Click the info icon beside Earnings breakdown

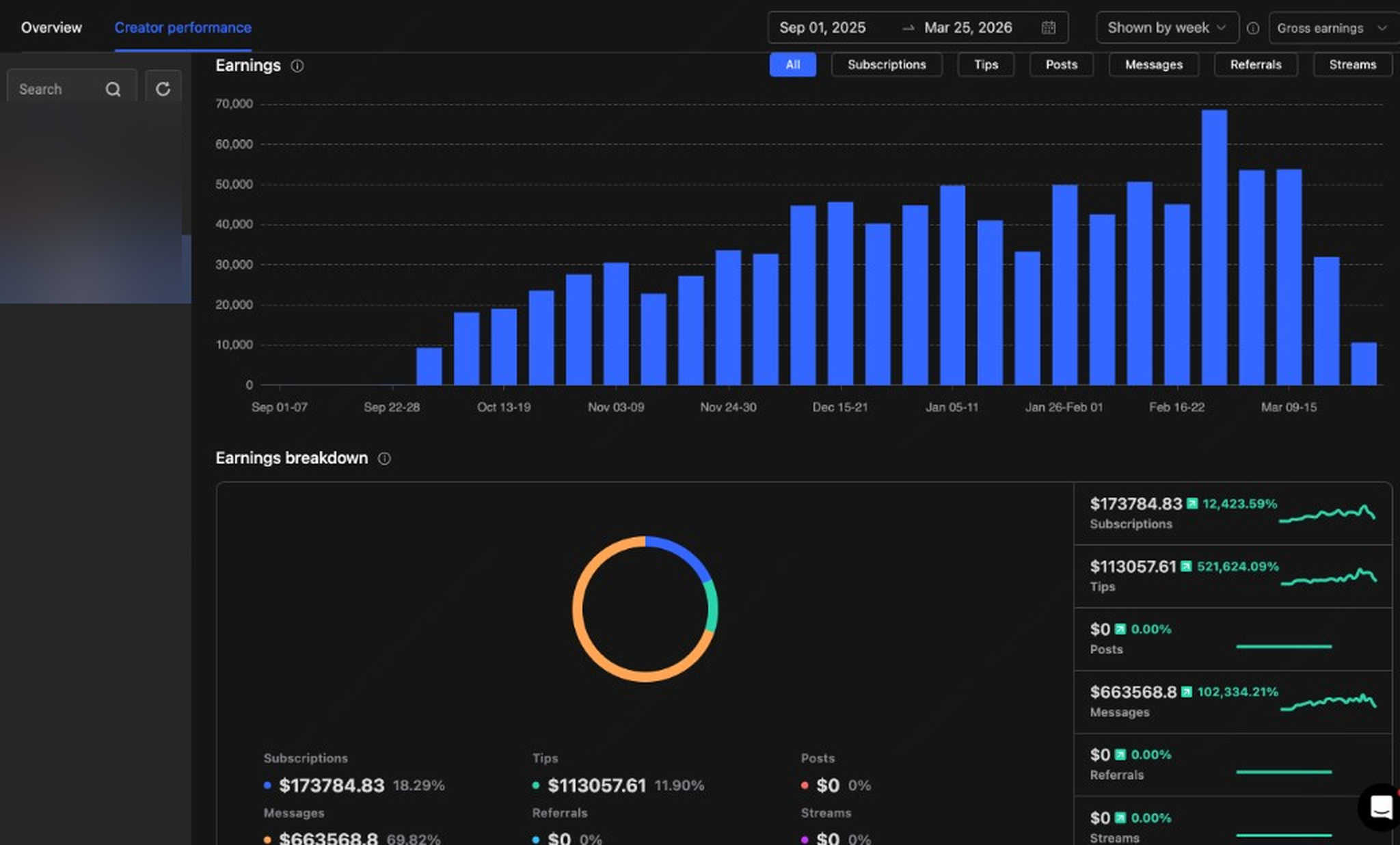pyautogui.click(x=384, y=458)
